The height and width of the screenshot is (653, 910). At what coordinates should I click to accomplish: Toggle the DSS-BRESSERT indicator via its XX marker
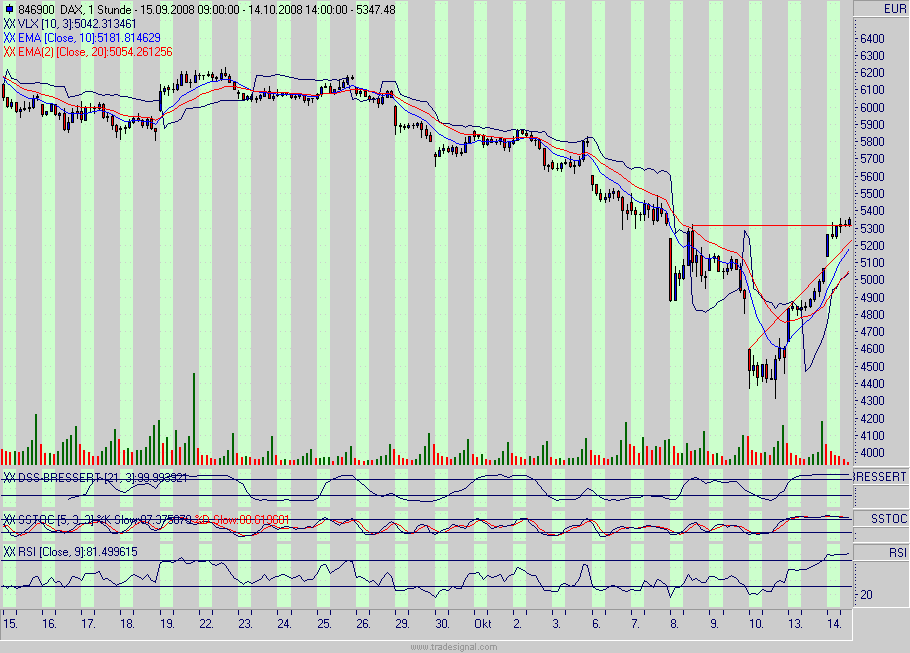pos(9,477)
